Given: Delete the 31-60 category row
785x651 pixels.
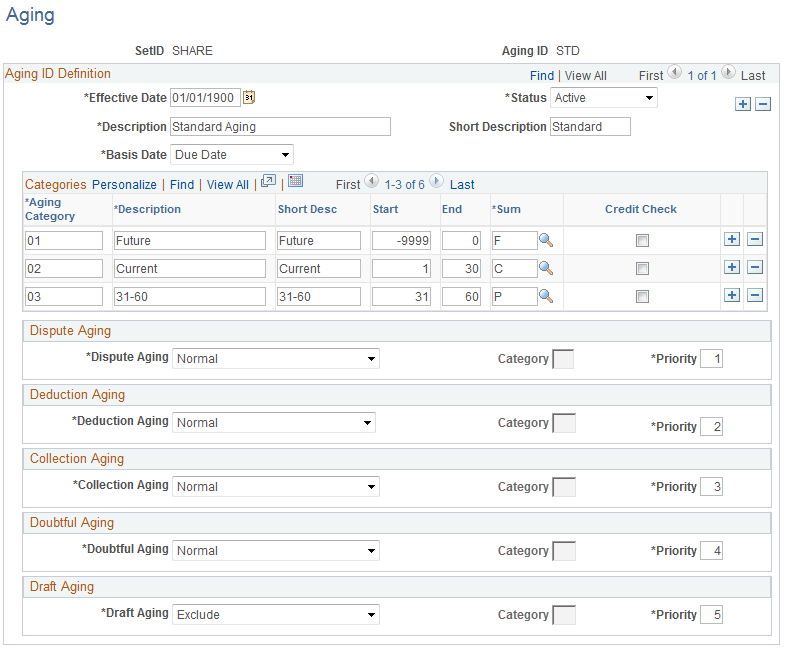Looking at the screenshot, I should pos(754,295).
